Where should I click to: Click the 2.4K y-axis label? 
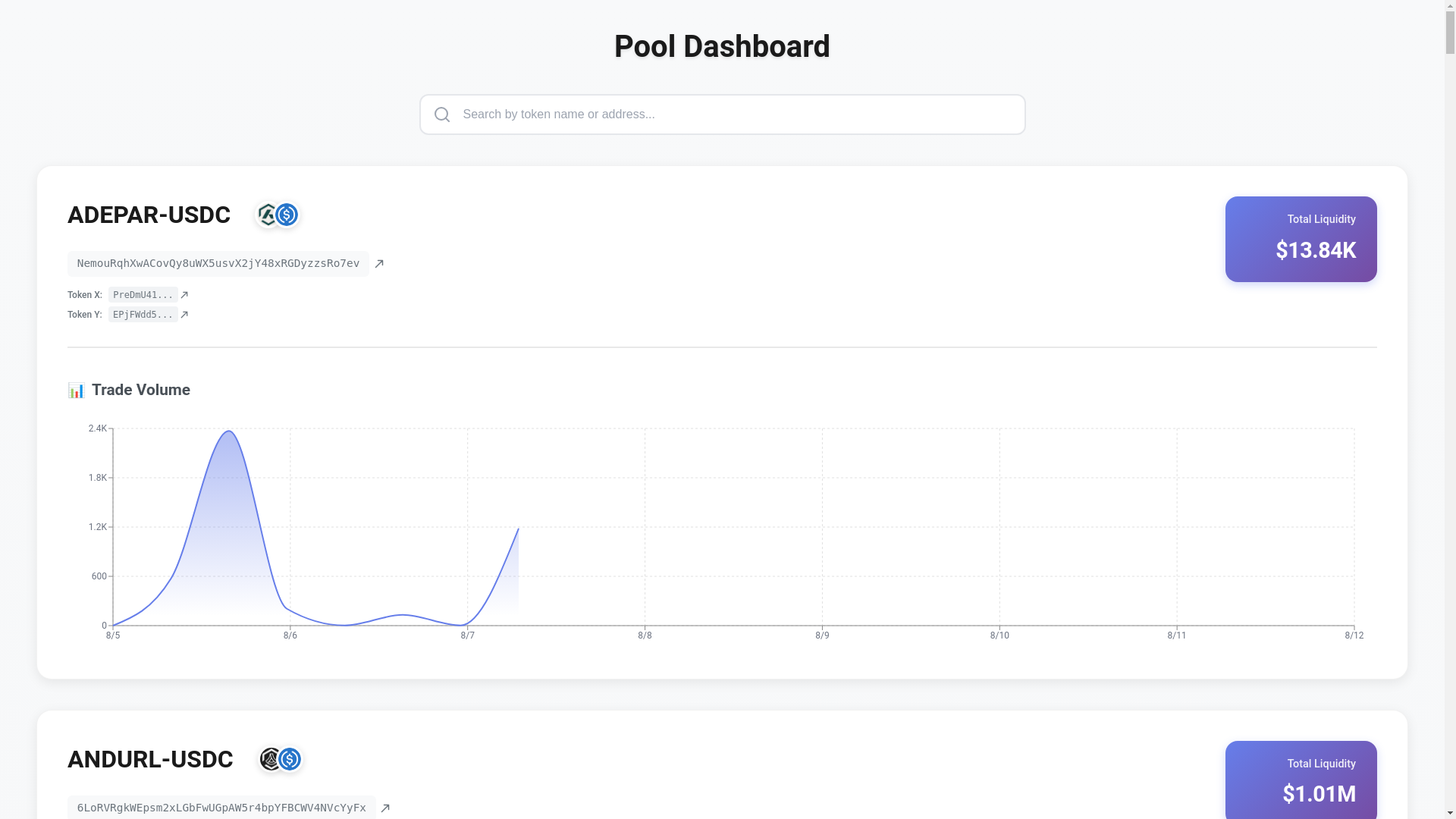point(98,429)
